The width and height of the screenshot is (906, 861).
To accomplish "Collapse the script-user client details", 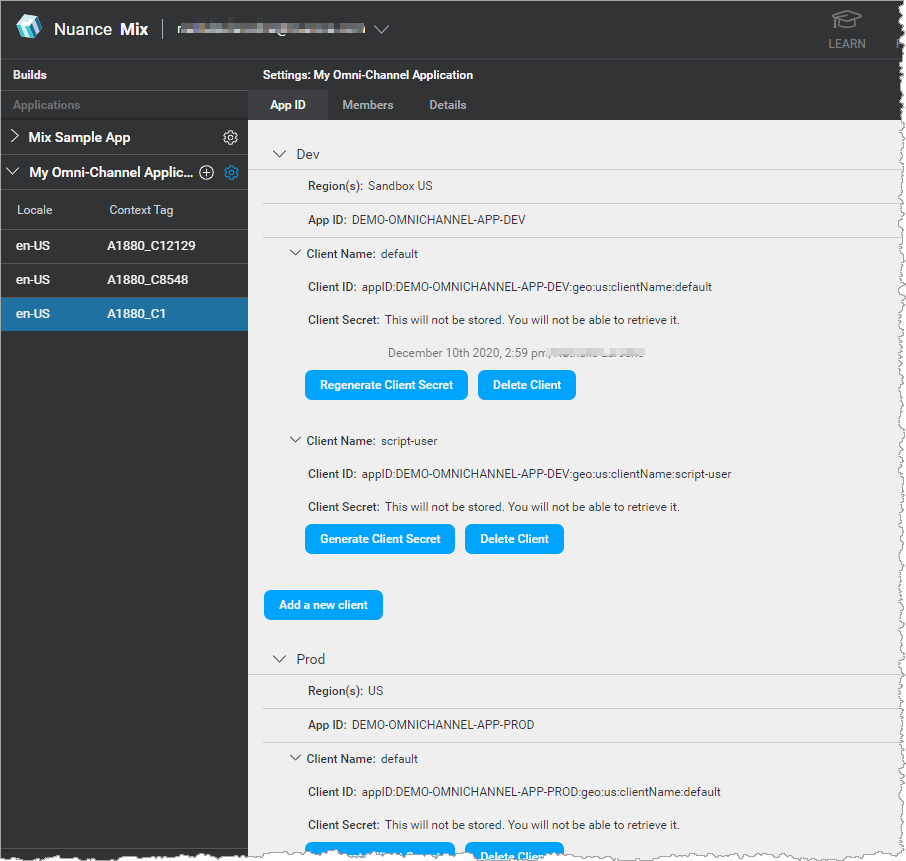I will pos(295,440).
